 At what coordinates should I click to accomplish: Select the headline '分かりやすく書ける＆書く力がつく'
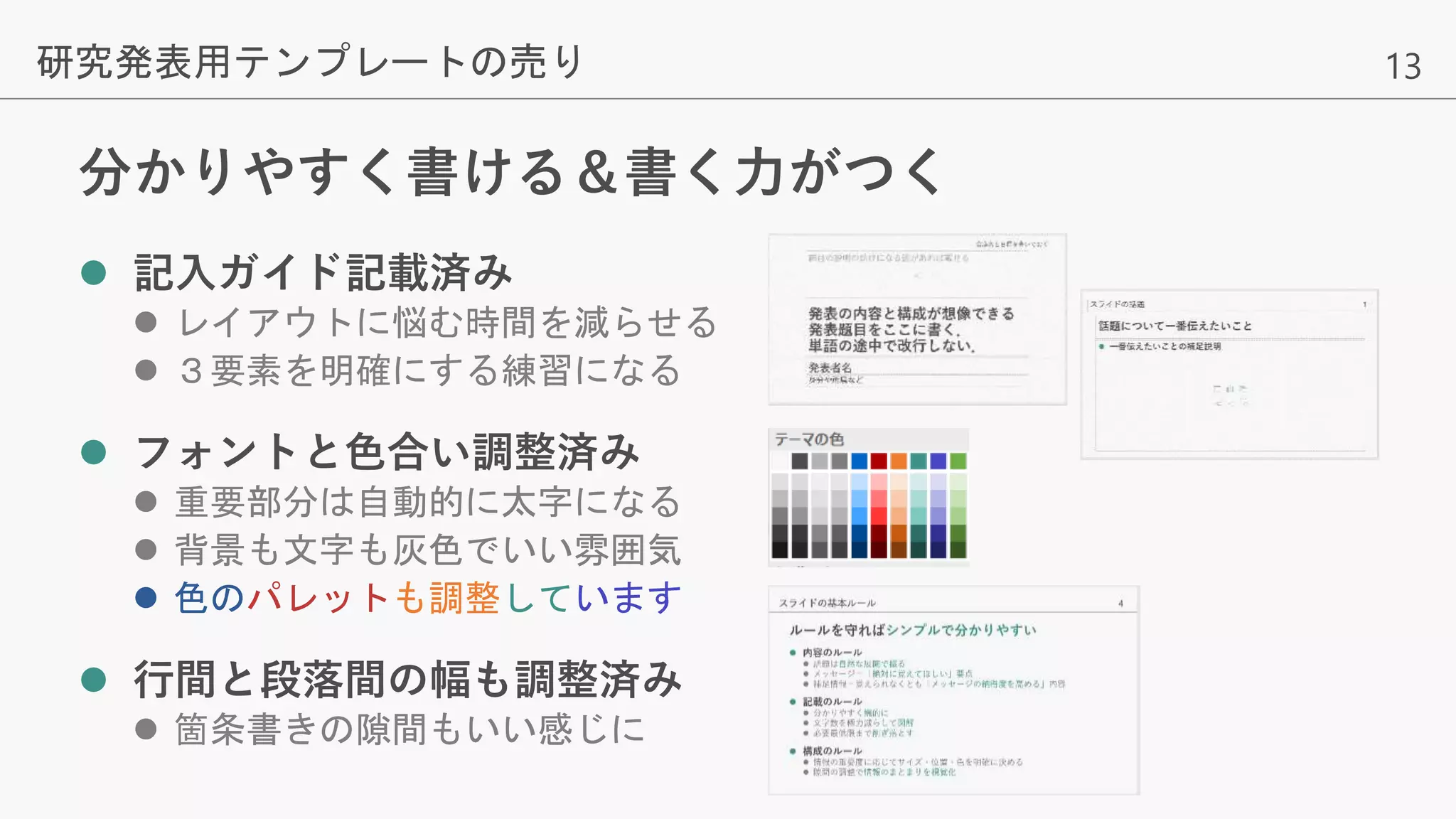coord(511,172)
